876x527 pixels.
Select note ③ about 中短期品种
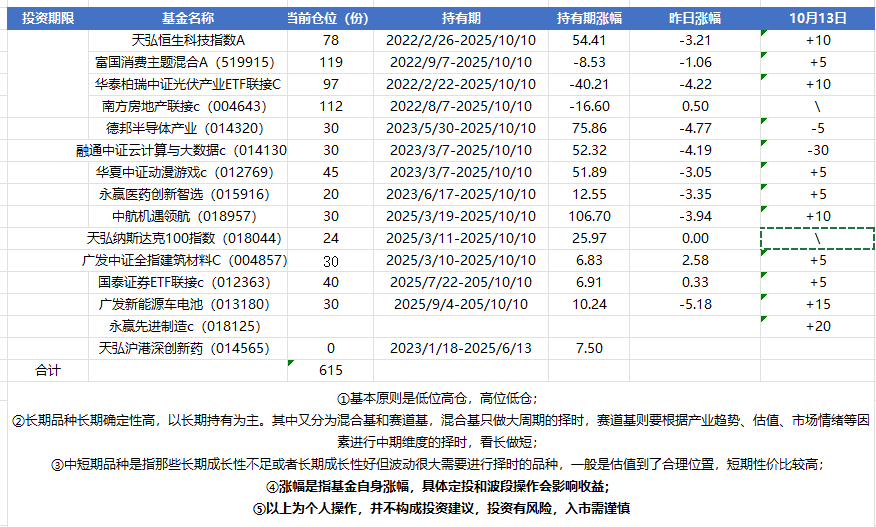(x=437, y=464)
